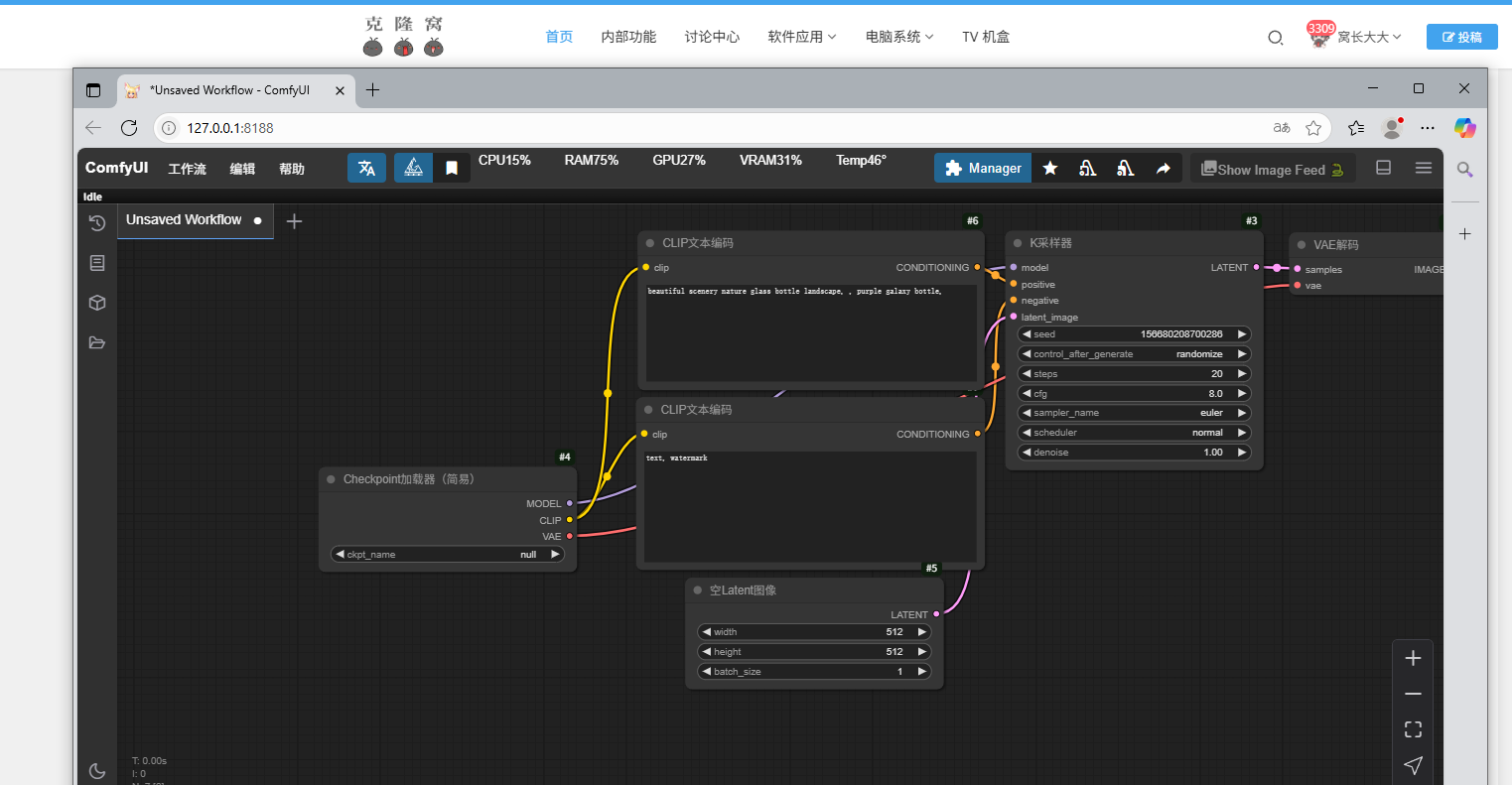Collapse the K采样器 node using its dot
1512x785 pixels.
tap(1018, 243)
